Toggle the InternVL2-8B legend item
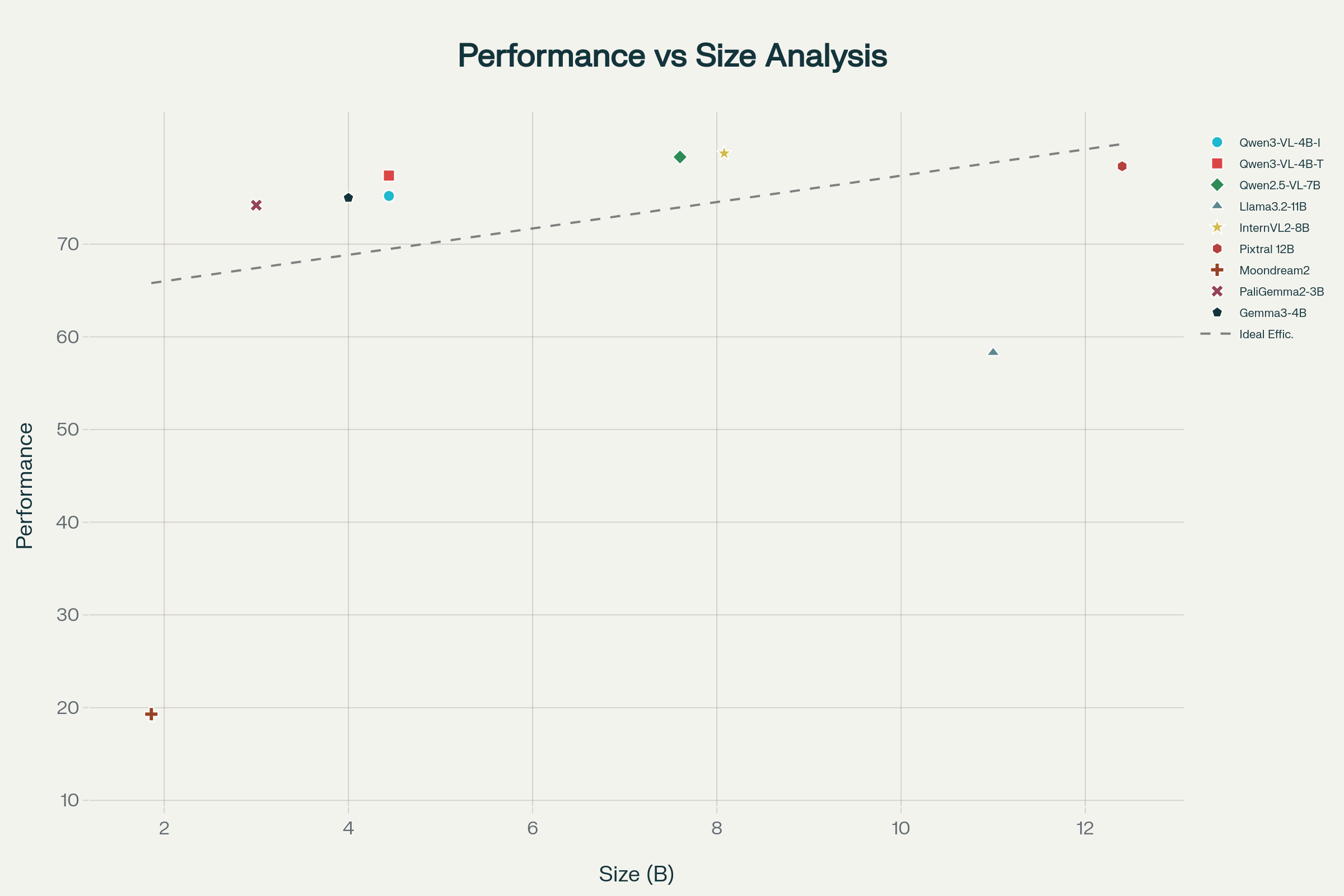Screen dimensions: 1344x896 (x=1273, y=228)
